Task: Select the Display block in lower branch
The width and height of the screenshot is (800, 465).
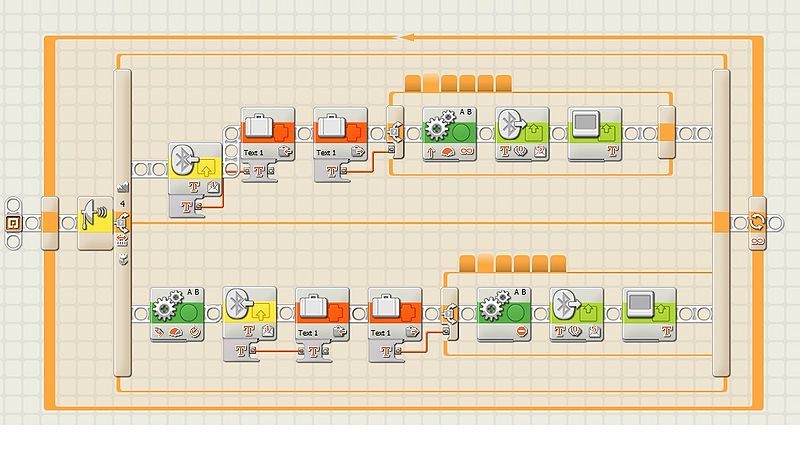Action: coord(648,312)
